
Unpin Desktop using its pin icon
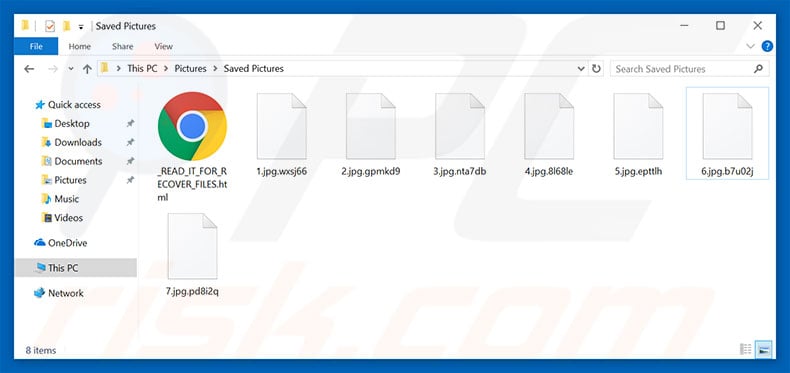coord(130,123)
